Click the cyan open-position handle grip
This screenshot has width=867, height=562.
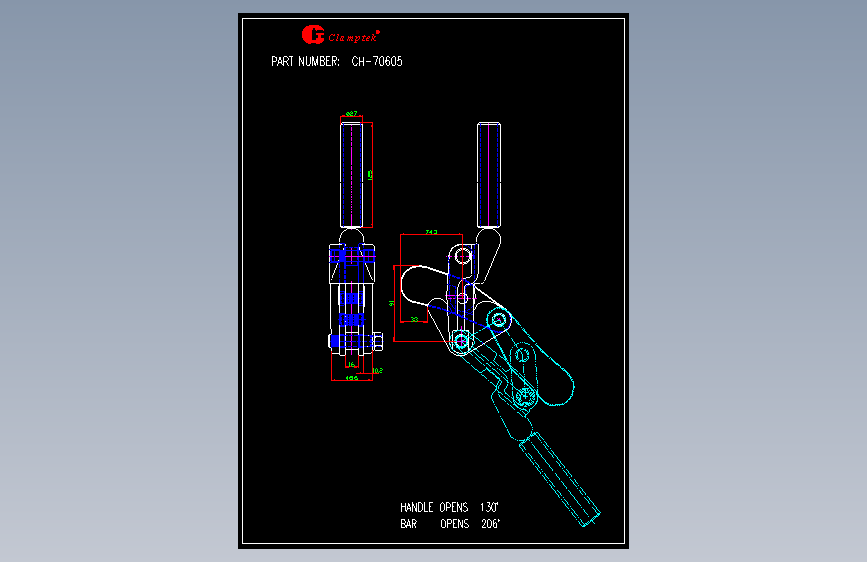(560, 479)
